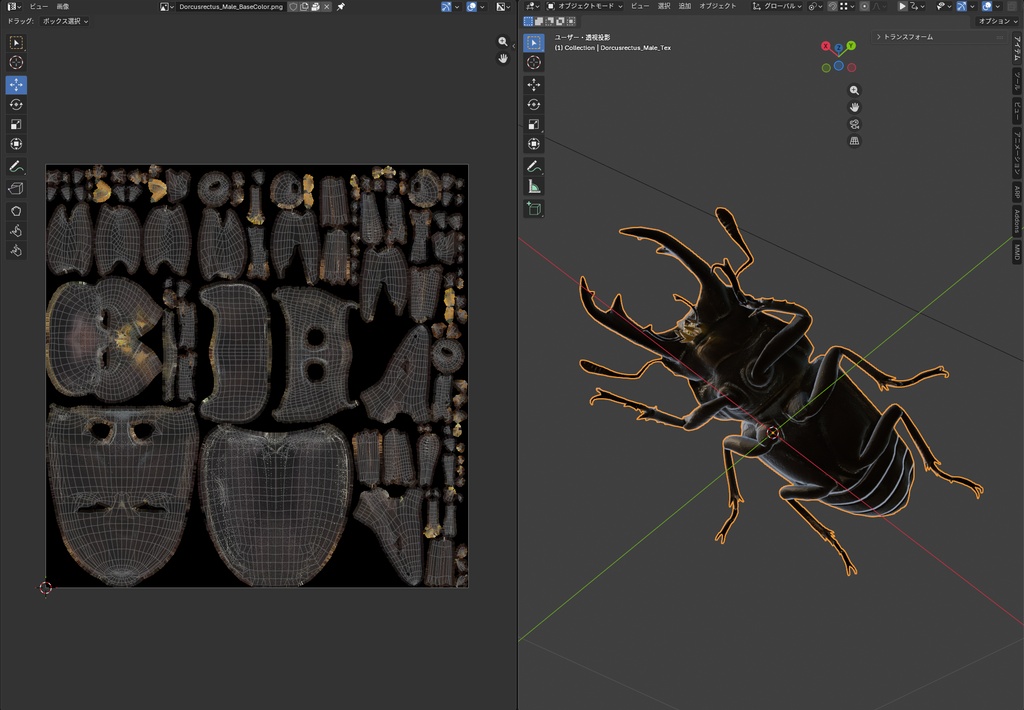The width and height of the screenshot is (1024, 710).
Task: Unlink image with X button by file name
Action: click(x=327, y=7)
